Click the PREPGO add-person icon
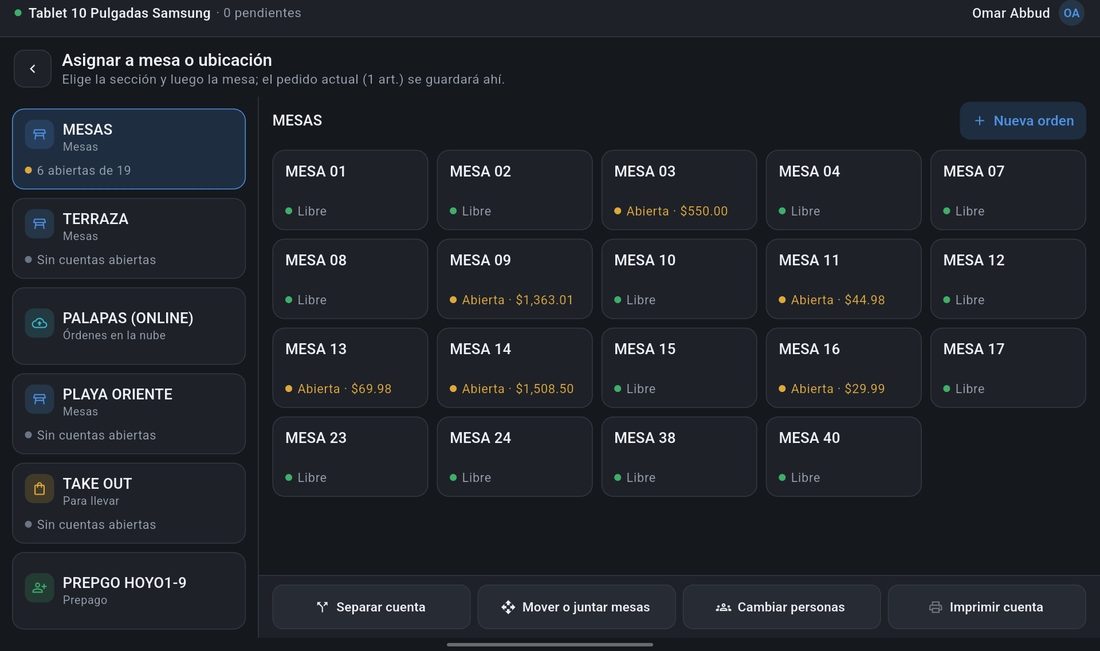This screenshot has height=651, width=1100. [x=39, y=588]
